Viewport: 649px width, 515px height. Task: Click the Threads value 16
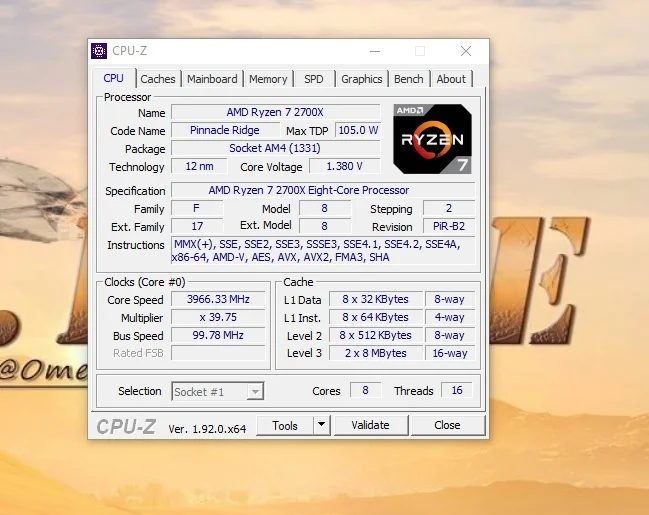click(457, 390)
